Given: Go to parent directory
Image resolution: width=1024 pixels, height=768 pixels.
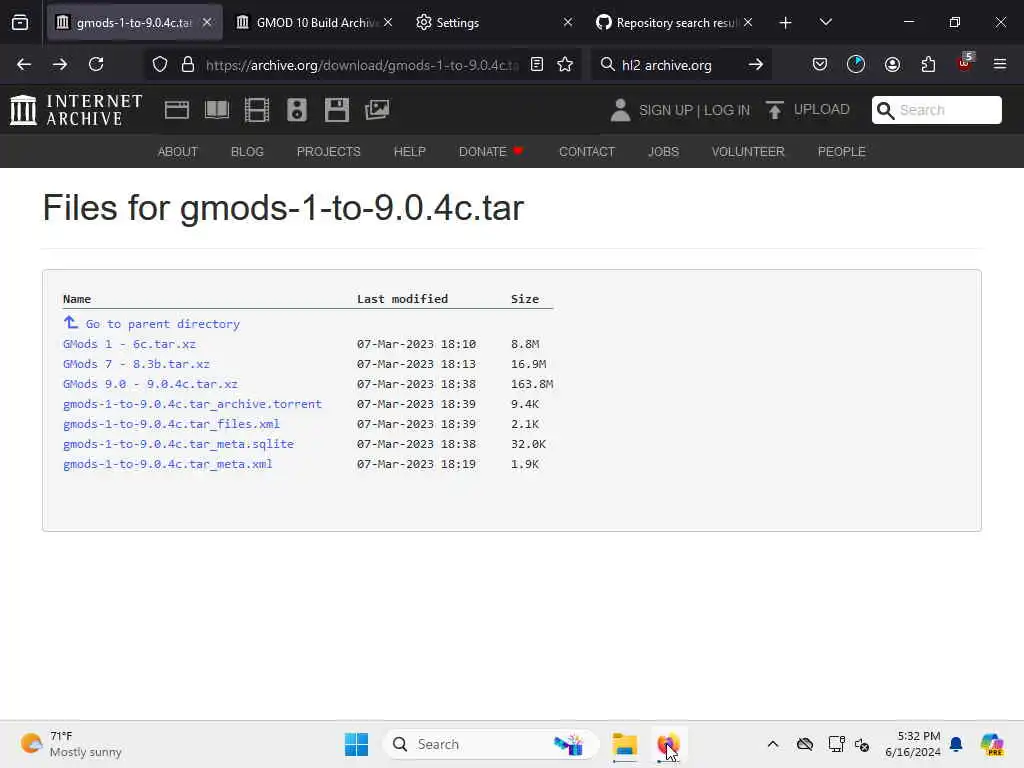Looking at the screenshot, I should (163, 323).
